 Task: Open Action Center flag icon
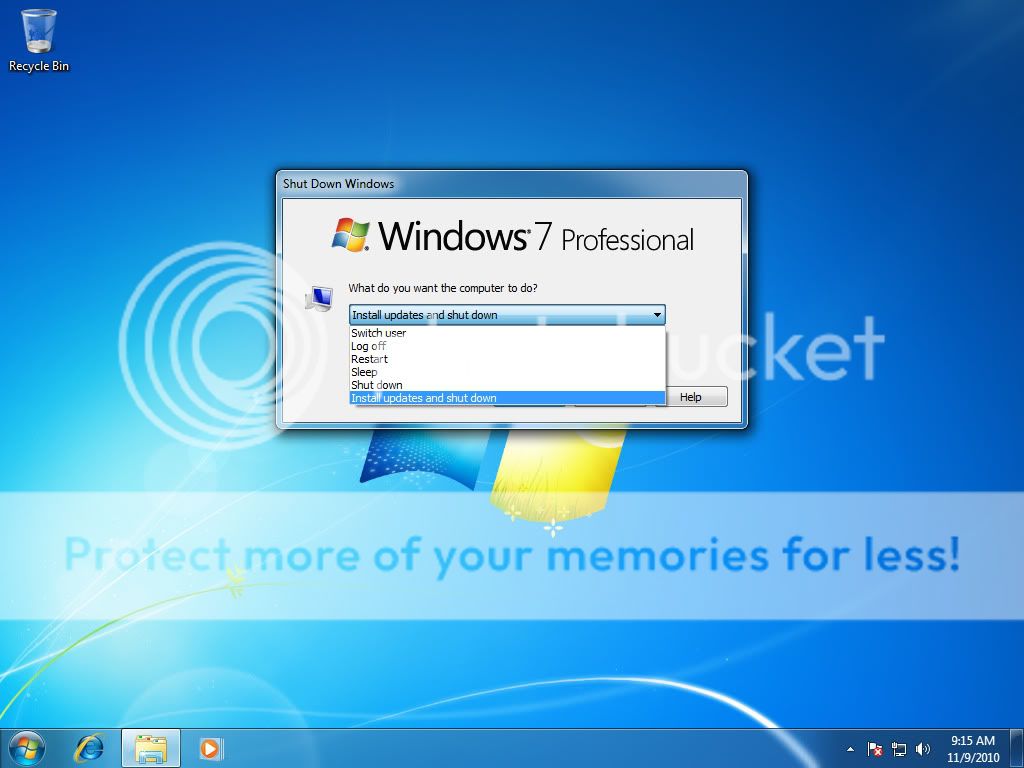[874, 749]
